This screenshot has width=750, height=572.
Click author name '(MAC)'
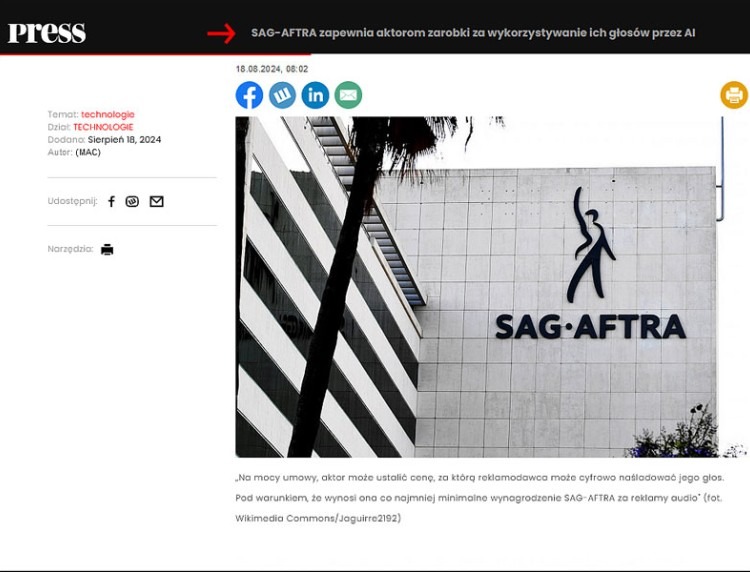point(88,152)
